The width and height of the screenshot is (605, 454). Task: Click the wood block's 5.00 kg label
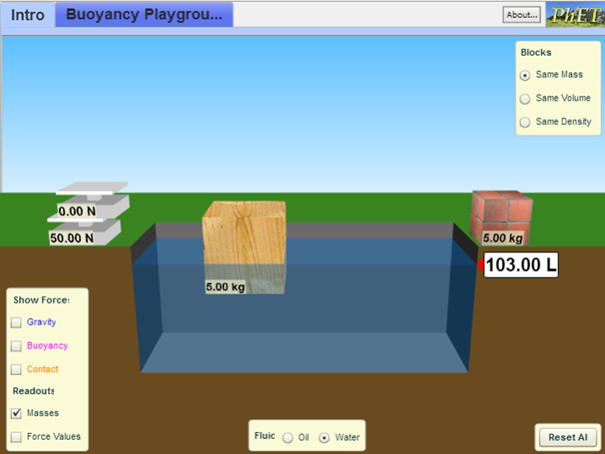(225, 287)
